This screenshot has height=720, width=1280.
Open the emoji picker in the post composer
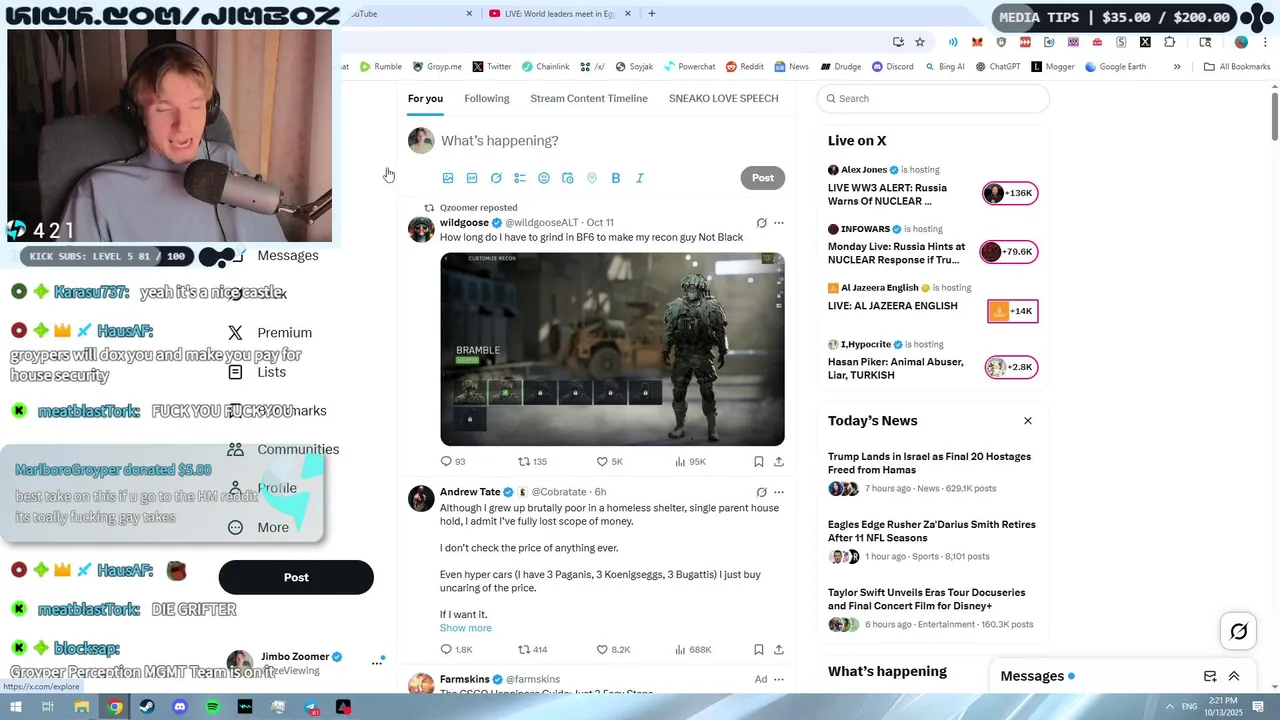[544, 178]
